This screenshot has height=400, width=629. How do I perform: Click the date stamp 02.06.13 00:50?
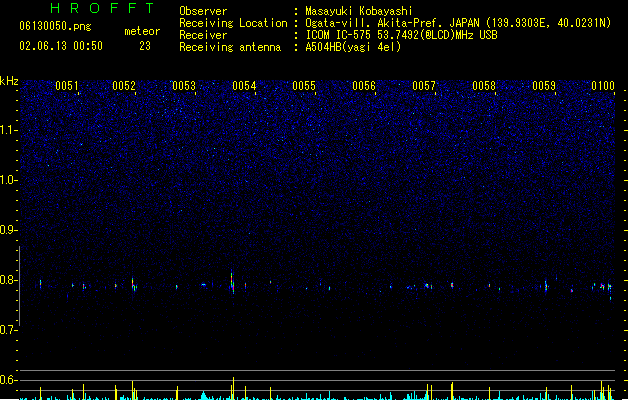pos(61,46)
